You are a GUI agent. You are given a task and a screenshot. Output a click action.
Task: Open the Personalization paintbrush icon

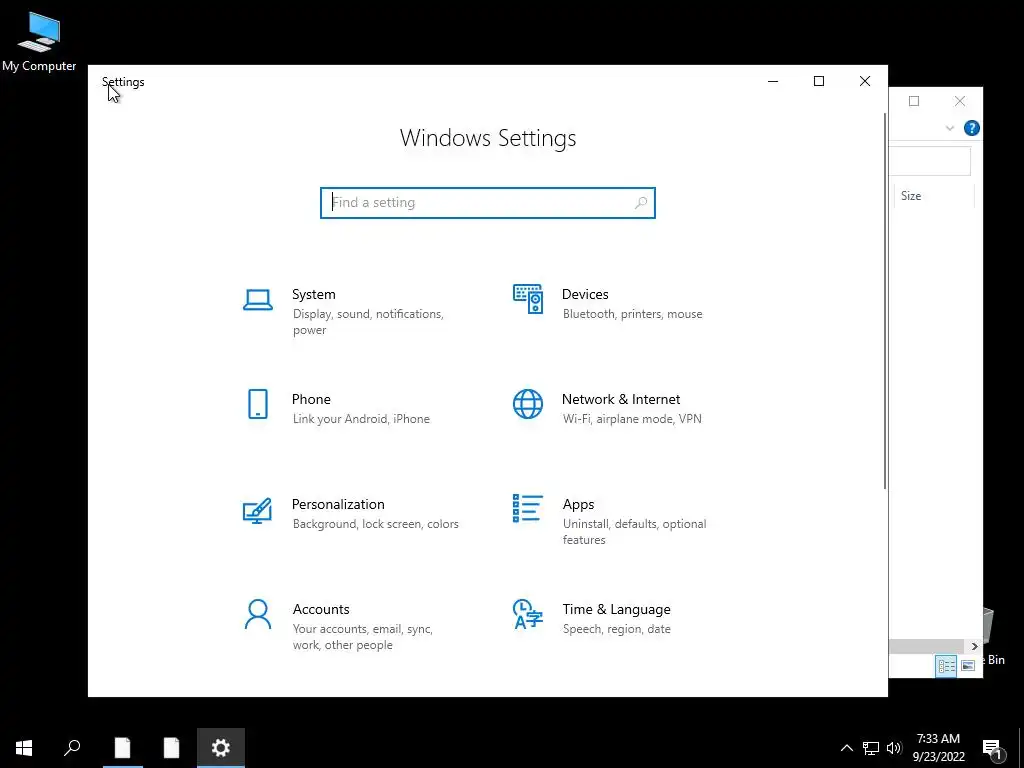pos(257,510)
